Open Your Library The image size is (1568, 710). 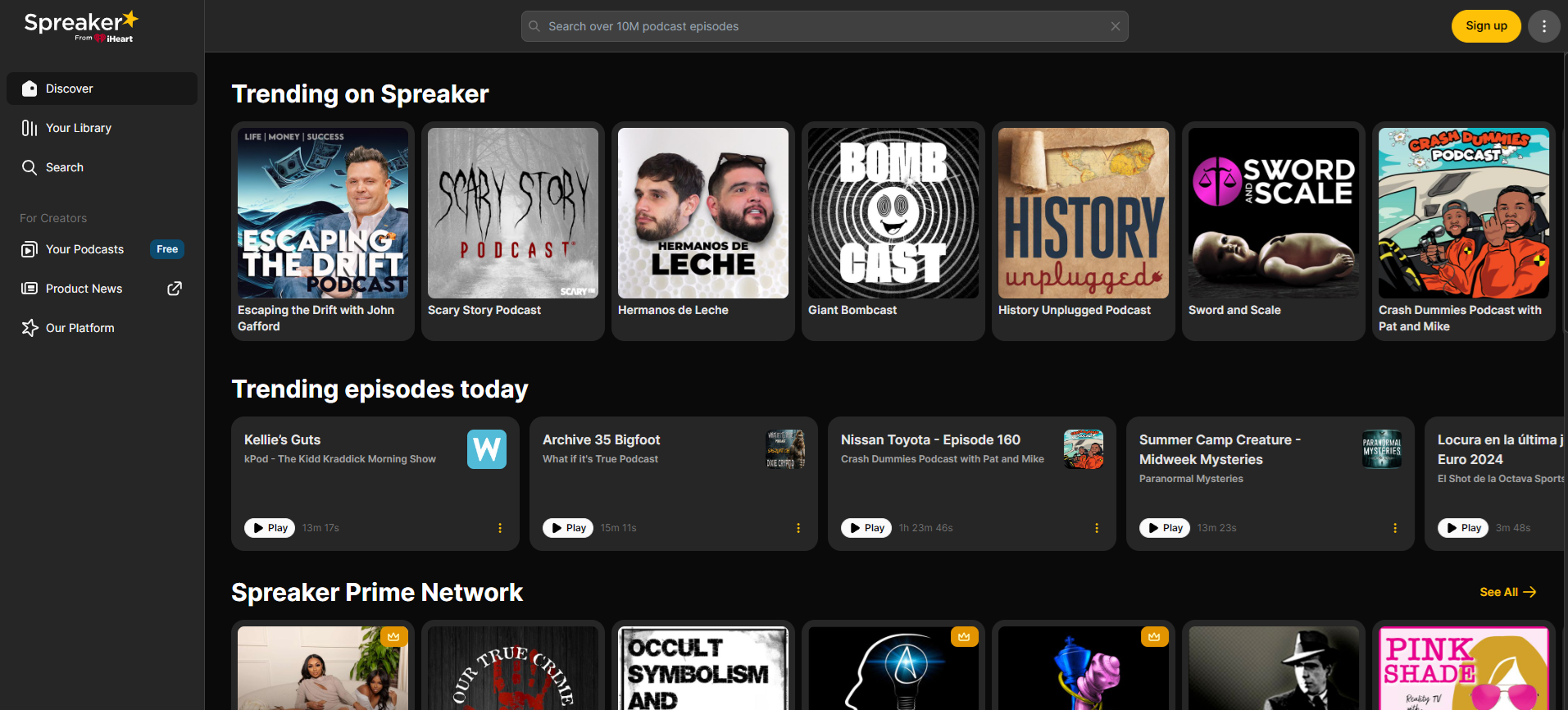pos(102,128)
